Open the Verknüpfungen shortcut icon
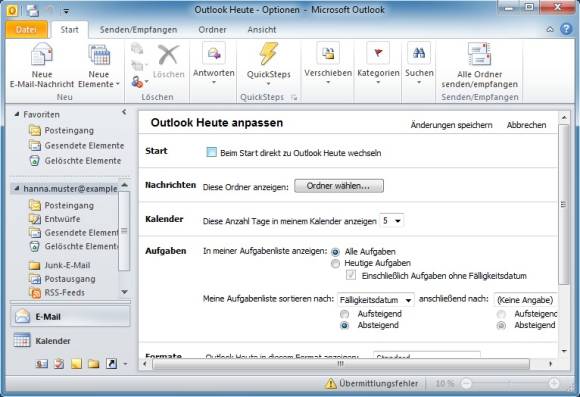Viewport: 580px width, 397px height. click(111, 364)
